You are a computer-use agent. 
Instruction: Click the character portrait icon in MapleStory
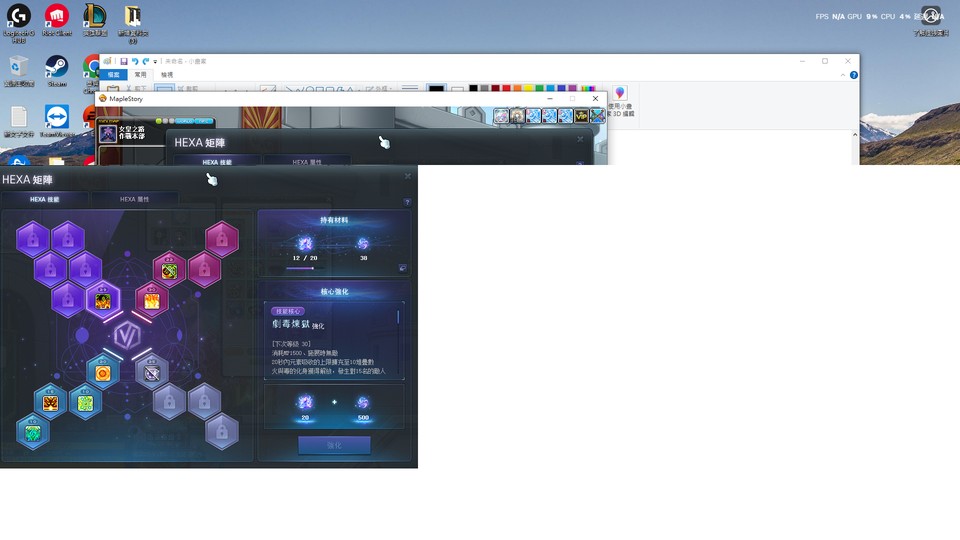pos(108,133)
